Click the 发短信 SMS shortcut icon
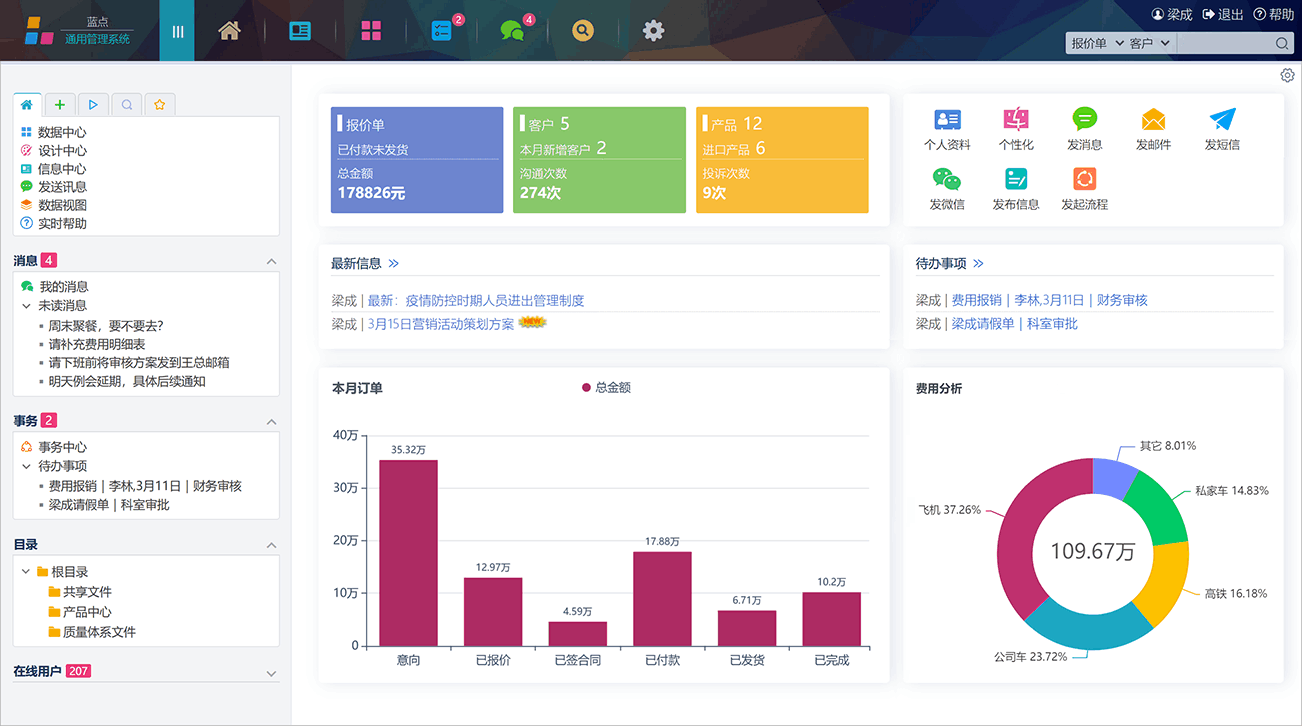This screenshot has height=726, width=1302. 1221,122
